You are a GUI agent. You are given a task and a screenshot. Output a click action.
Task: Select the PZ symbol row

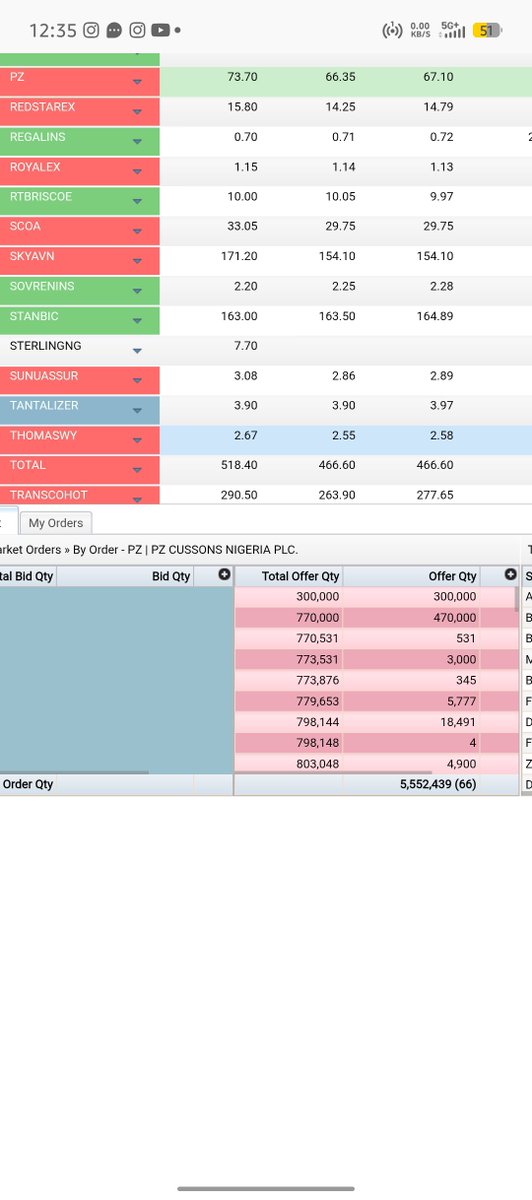[x=266, y=82]
